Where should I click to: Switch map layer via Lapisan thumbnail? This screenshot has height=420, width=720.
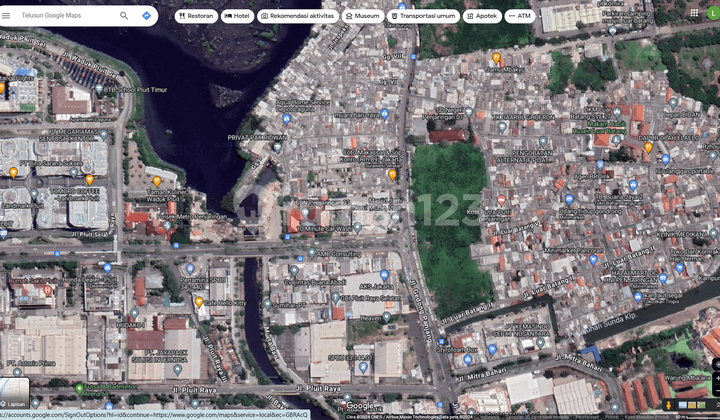click(15, 393)
